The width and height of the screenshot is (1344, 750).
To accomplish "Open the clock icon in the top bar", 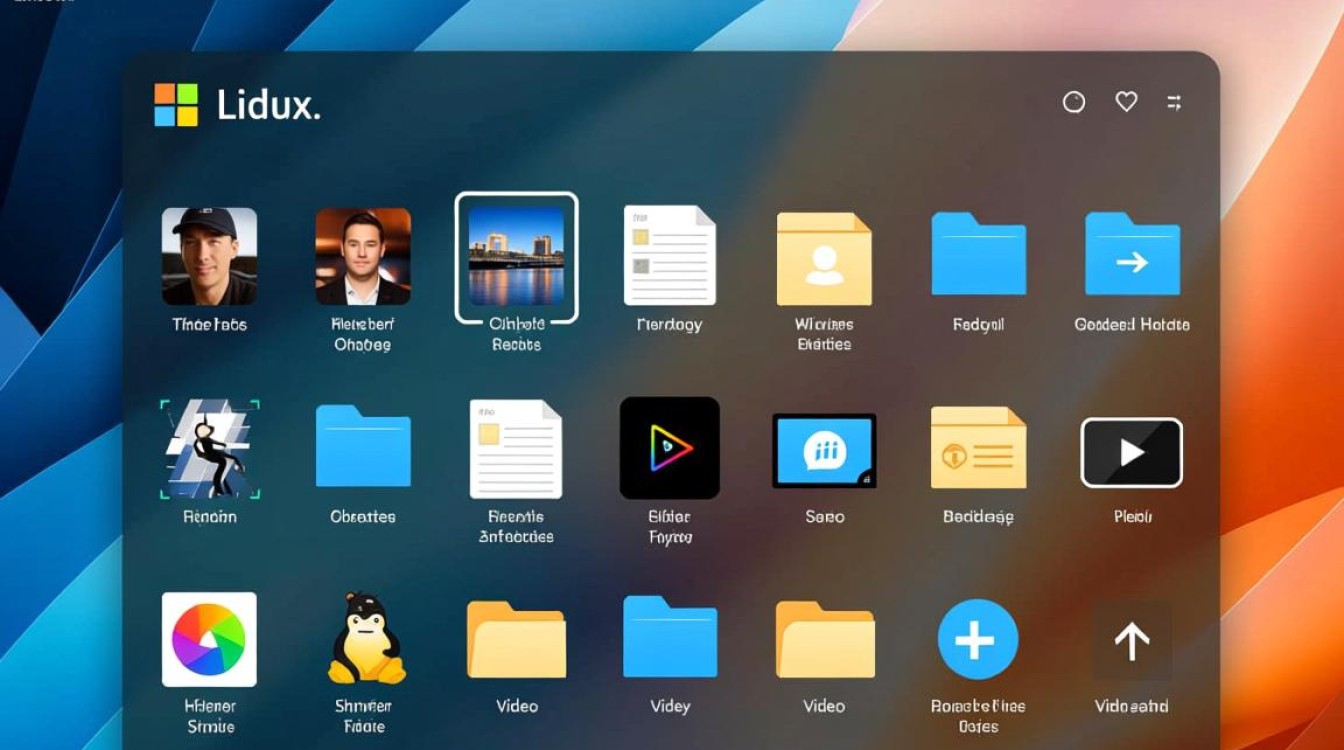I will click(1074, 102).
